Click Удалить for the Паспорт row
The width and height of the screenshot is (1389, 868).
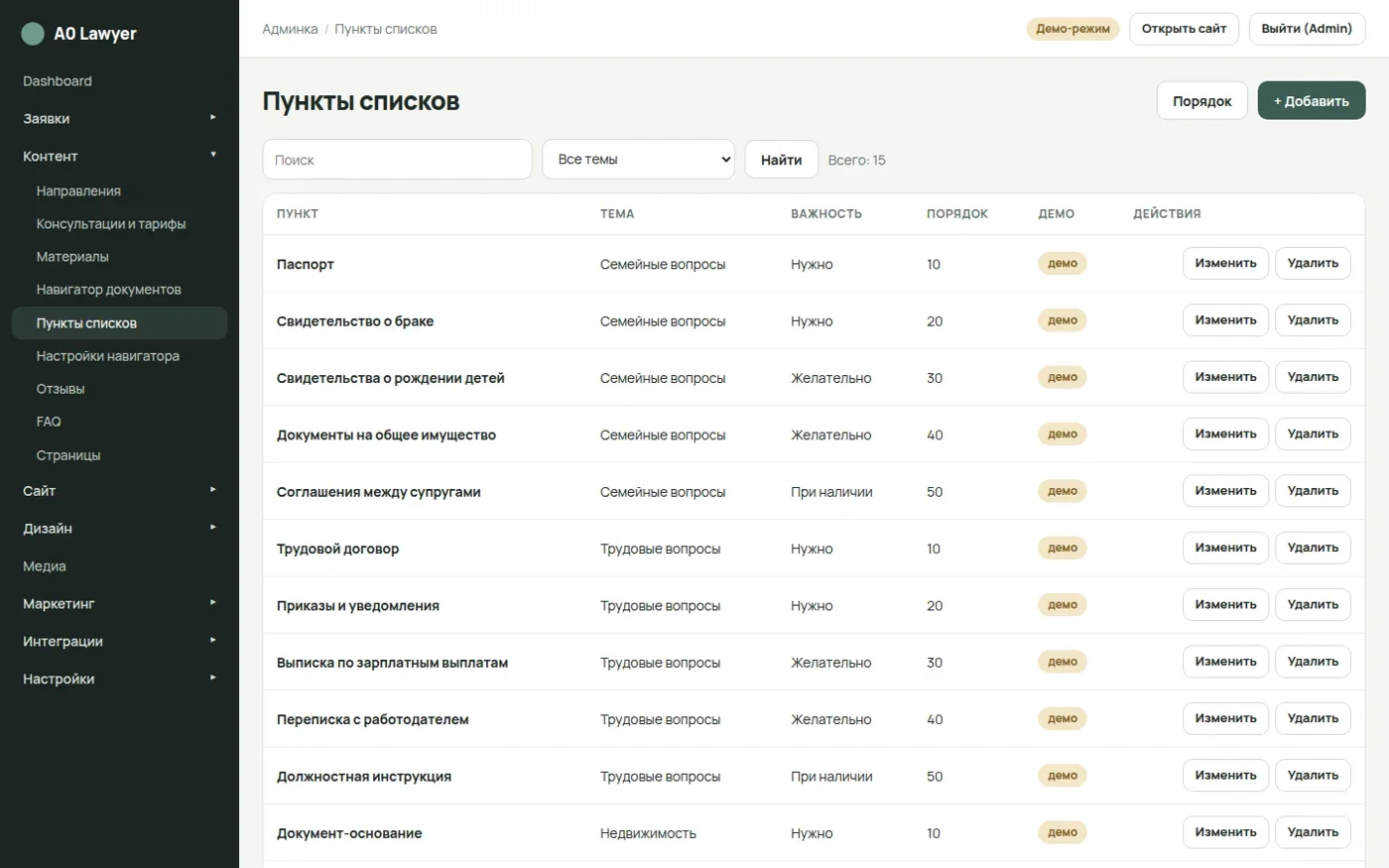point(1313,264)
